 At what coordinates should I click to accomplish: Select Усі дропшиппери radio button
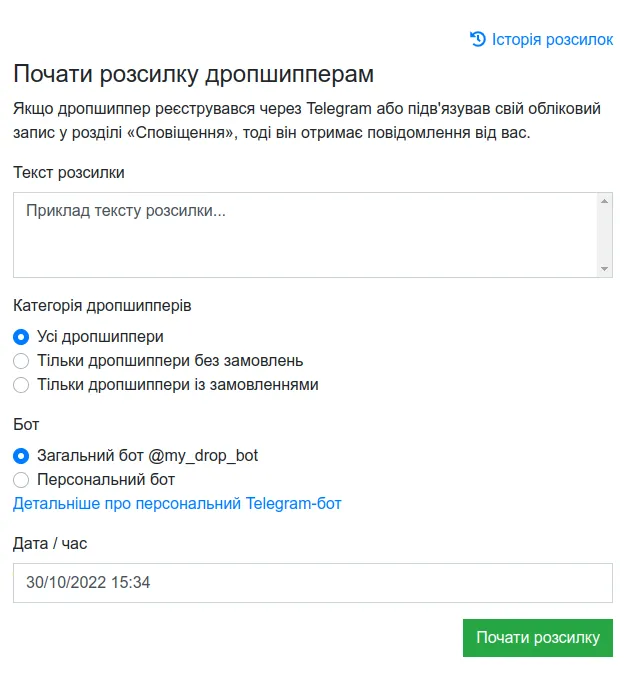pos(21,337)
